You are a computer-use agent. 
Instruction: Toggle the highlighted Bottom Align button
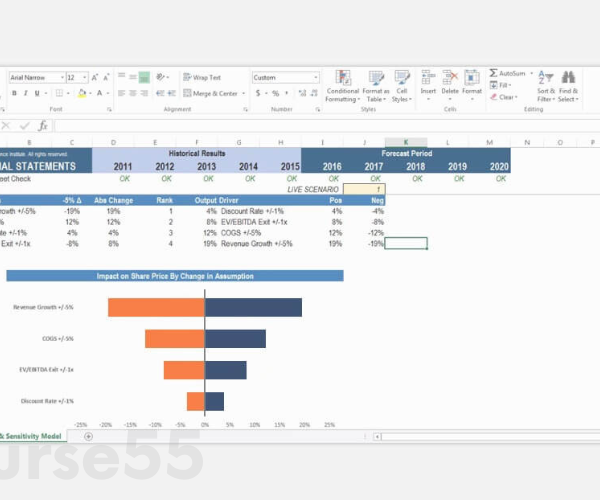(x=144, y=77)
